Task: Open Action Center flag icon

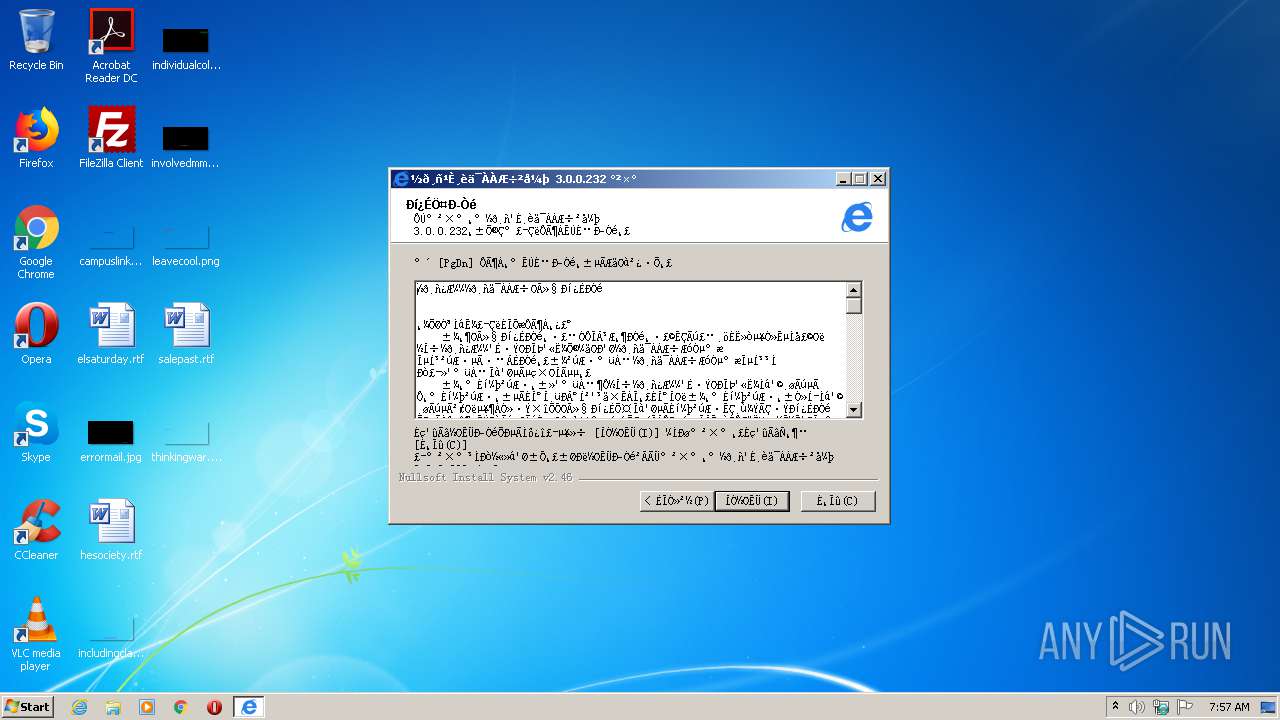Action: pyautogui.click(x=1185, y=707)
